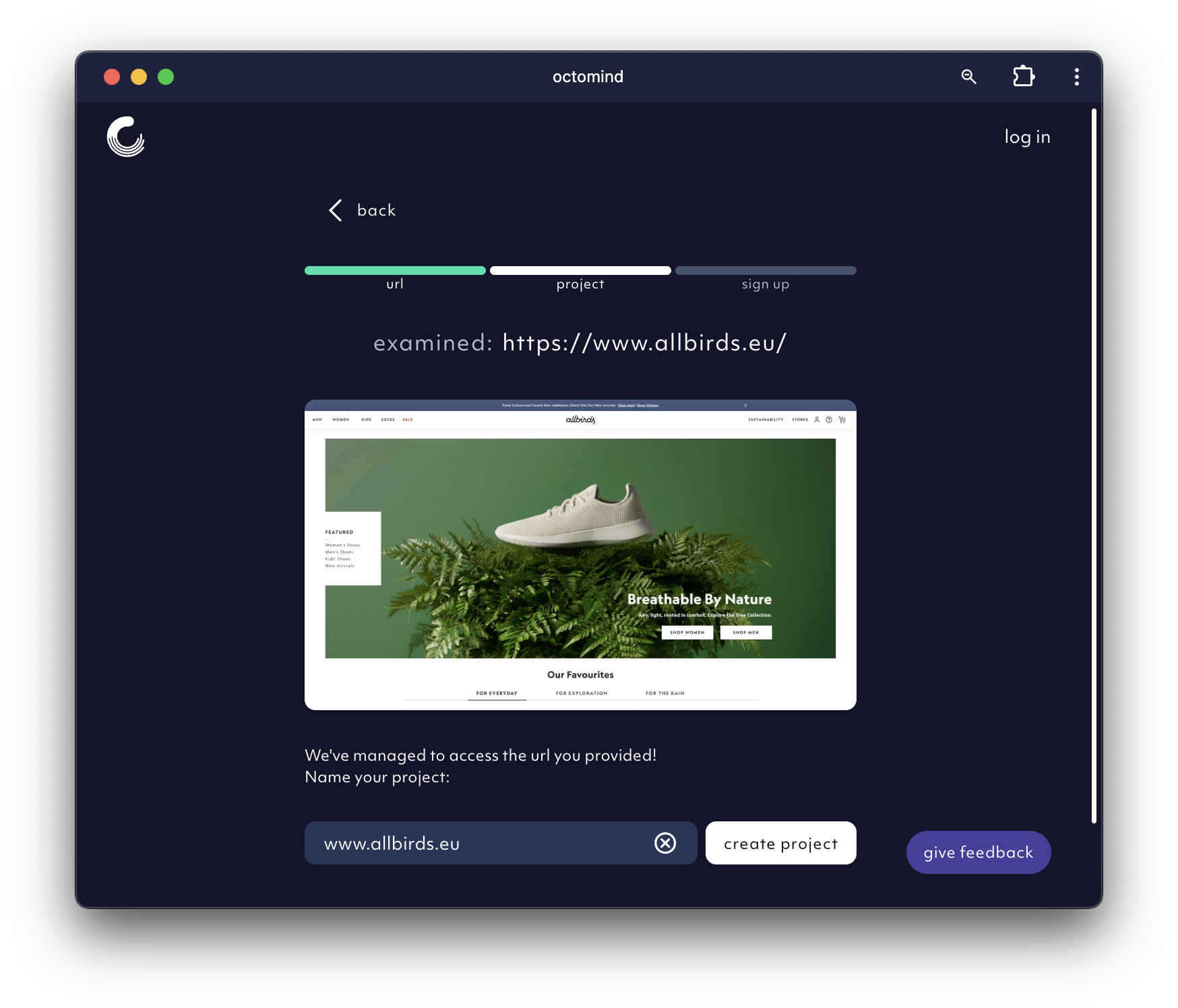
Task: Click the octomind window title text
Action: coord(588,77)
